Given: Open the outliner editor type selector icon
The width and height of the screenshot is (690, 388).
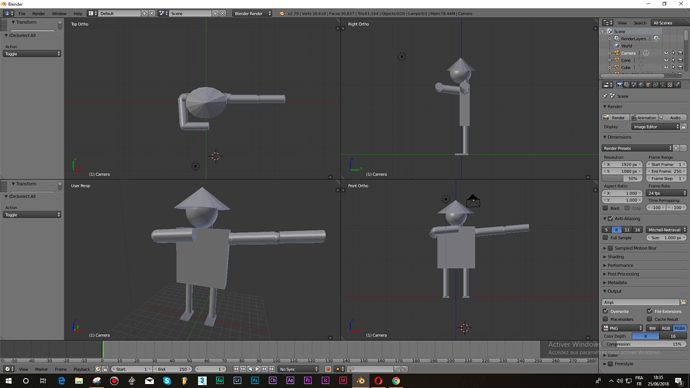Looking at the screenshot, I should click(x=608, y=22).
